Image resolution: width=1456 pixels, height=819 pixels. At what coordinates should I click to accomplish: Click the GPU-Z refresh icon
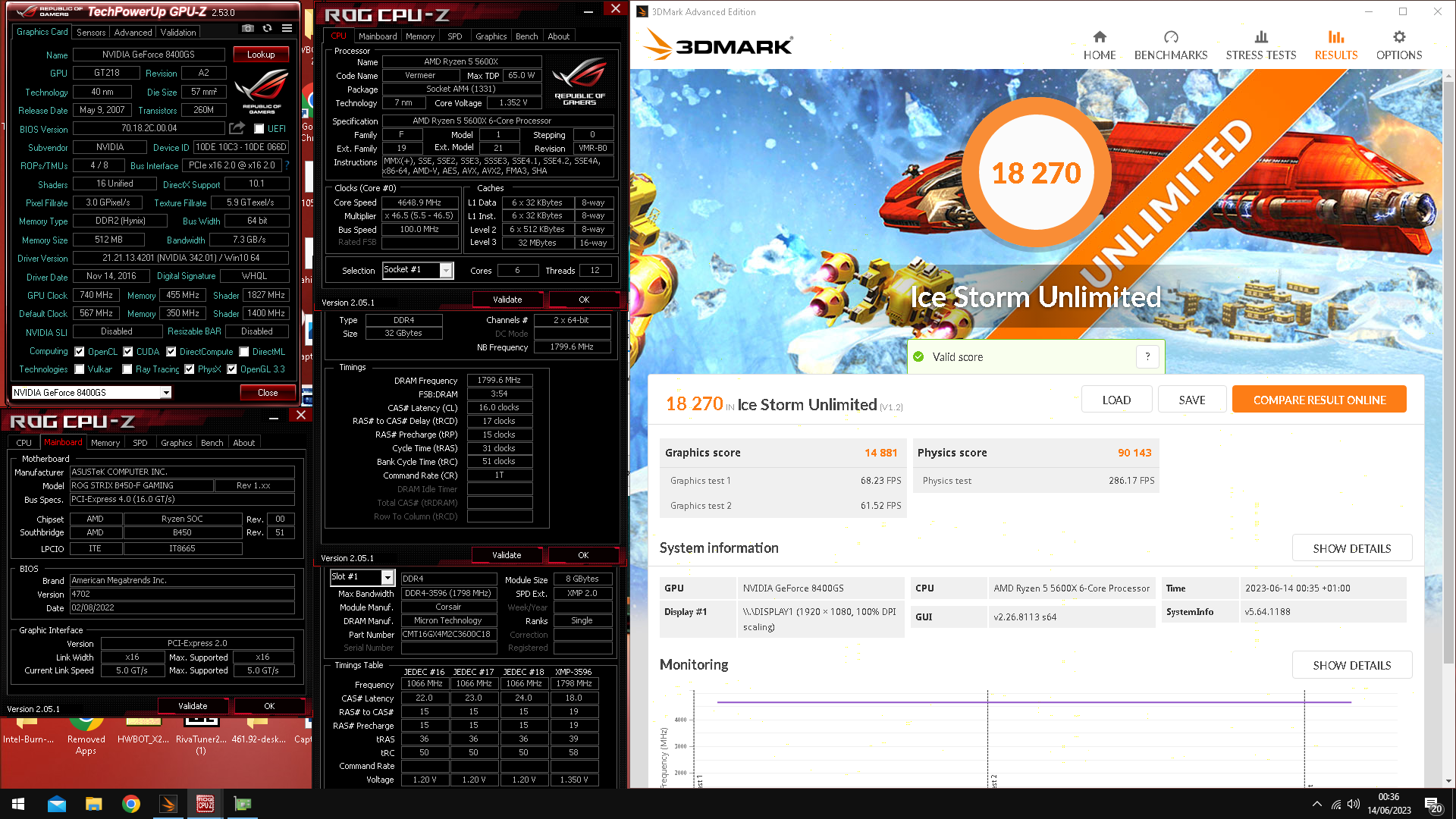pyautogui.click(x=267, y=29)
